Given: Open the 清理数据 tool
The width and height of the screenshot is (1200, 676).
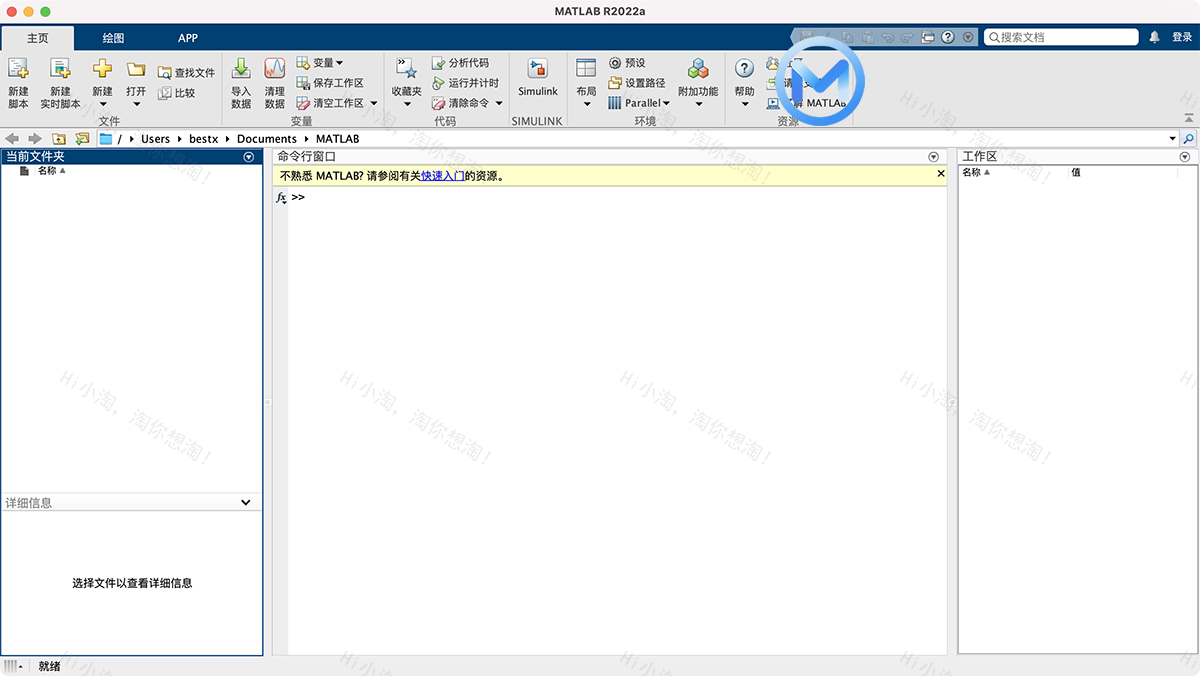Looking at the screenshot, I should pyautogui.click(x=273, y=80).
